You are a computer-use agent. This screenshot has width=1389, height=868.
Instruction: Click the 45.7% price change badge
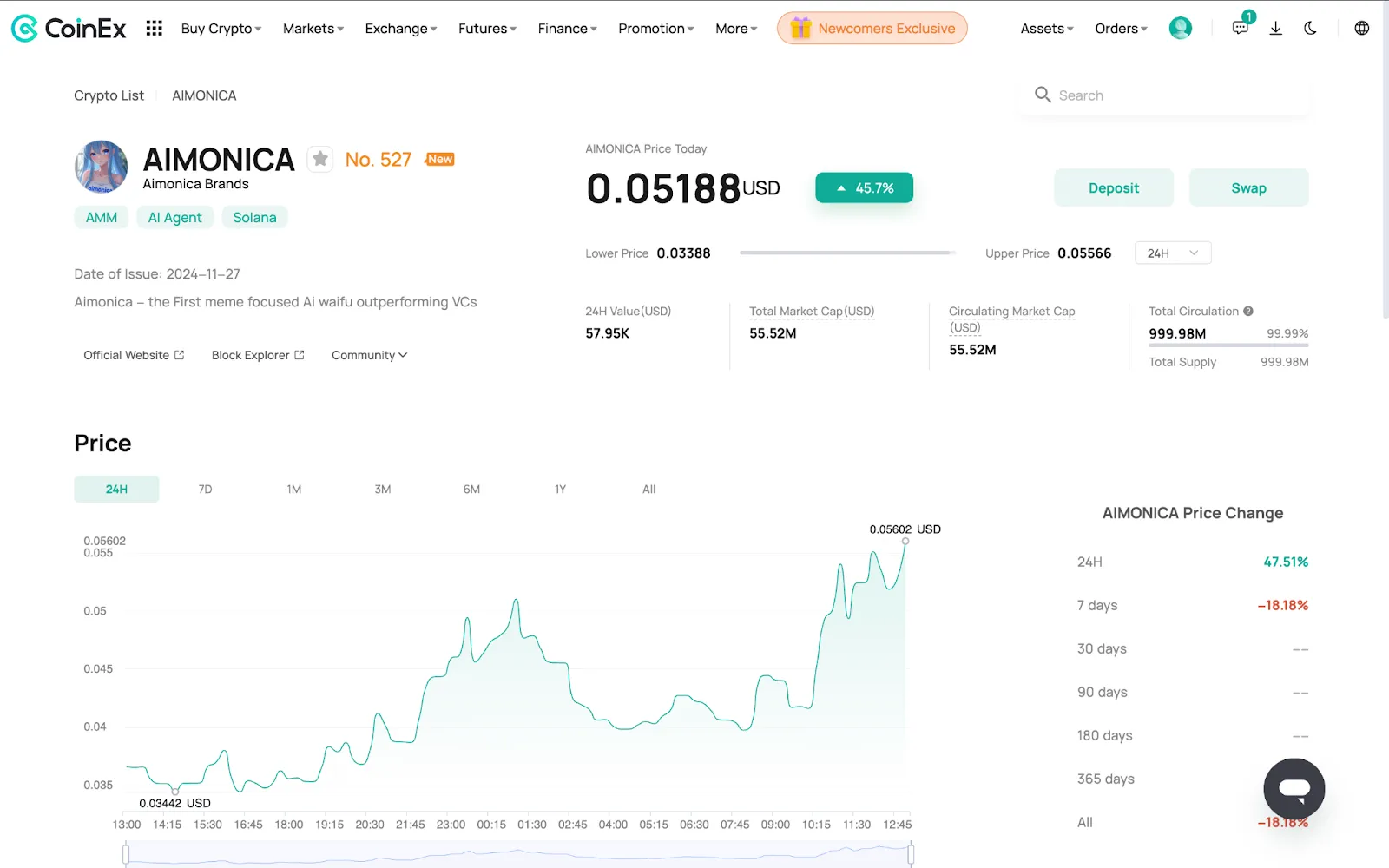[x=864, y=187]
